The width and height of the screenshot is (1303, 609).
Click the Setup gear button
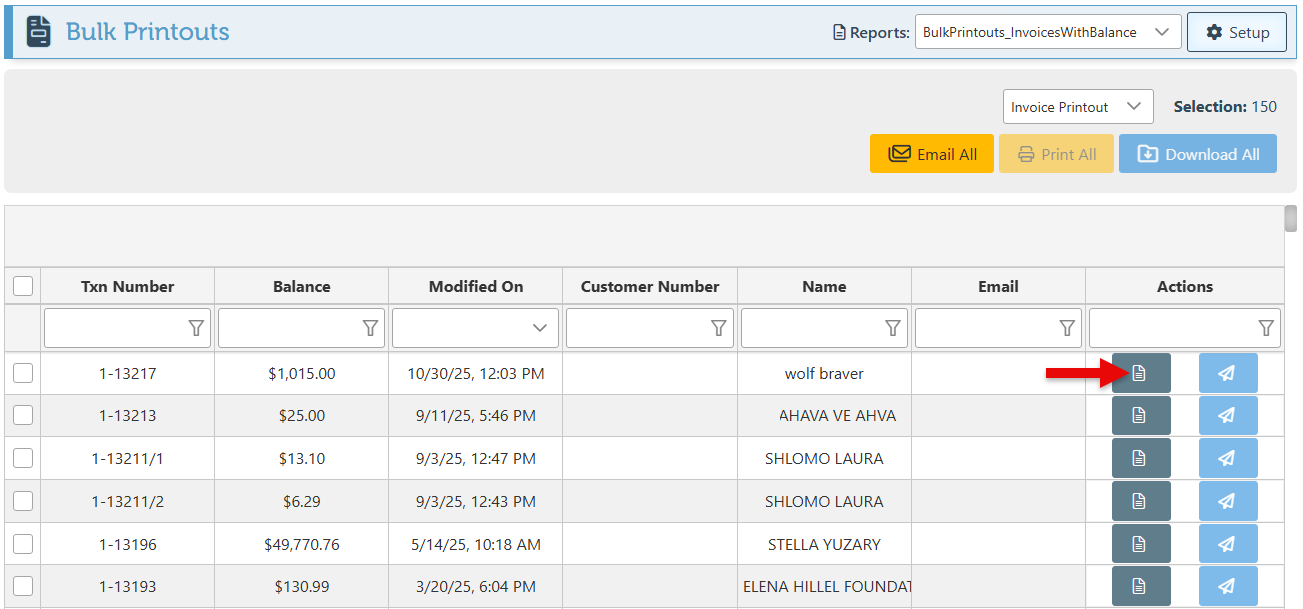(1236, 32)
